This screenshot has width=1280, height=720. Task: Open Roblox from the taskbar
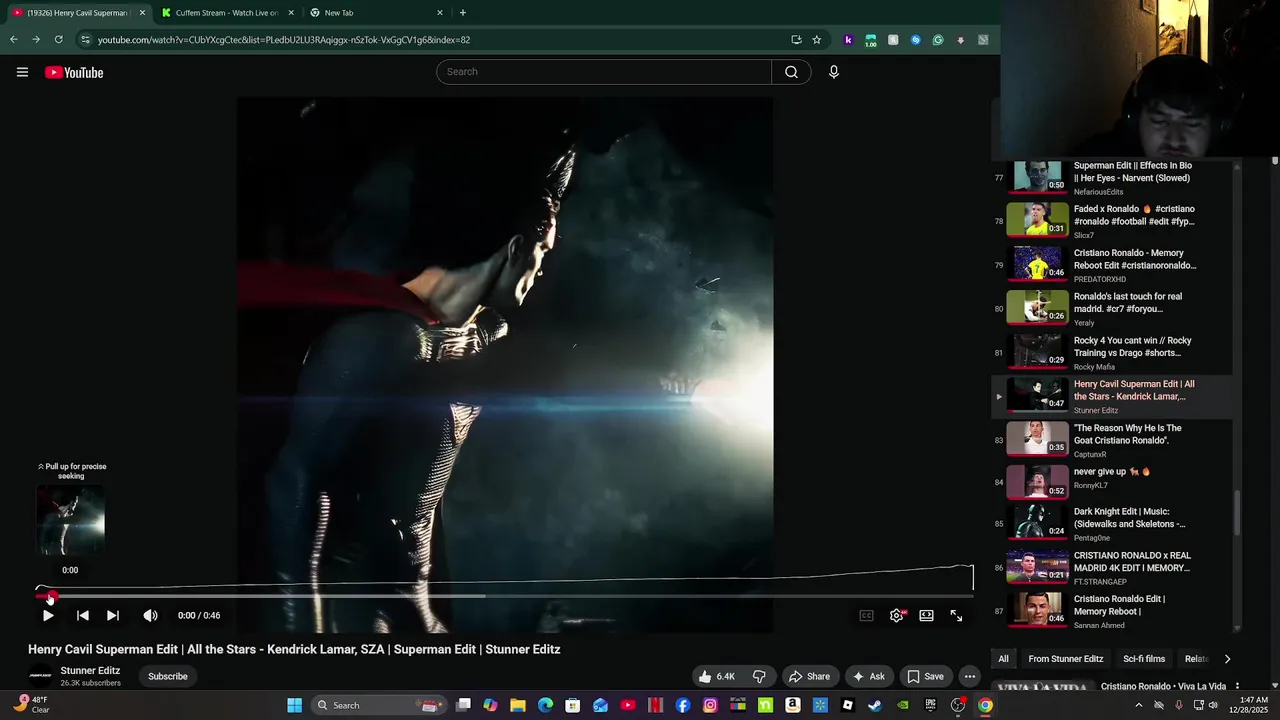coord(848,705)
